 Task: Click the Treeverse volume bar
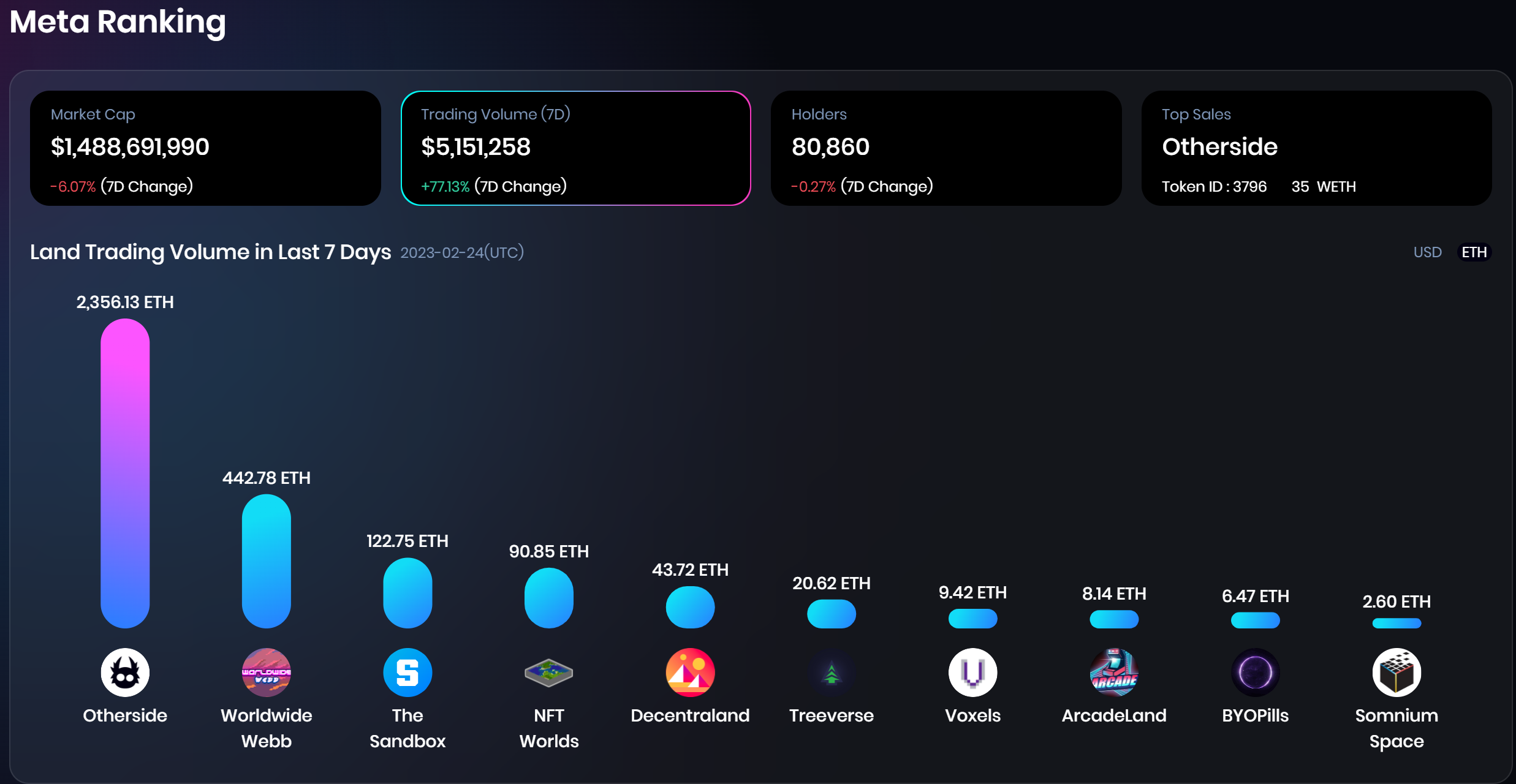click(x=832, y=614)
